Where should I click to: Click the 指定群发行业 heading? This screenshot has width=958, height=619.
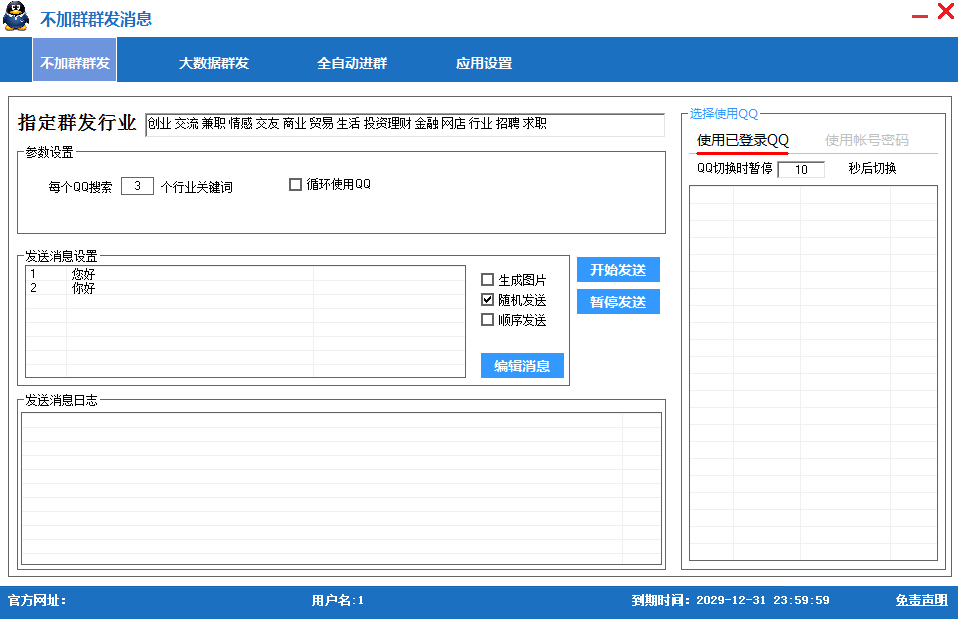coord(77,123)
